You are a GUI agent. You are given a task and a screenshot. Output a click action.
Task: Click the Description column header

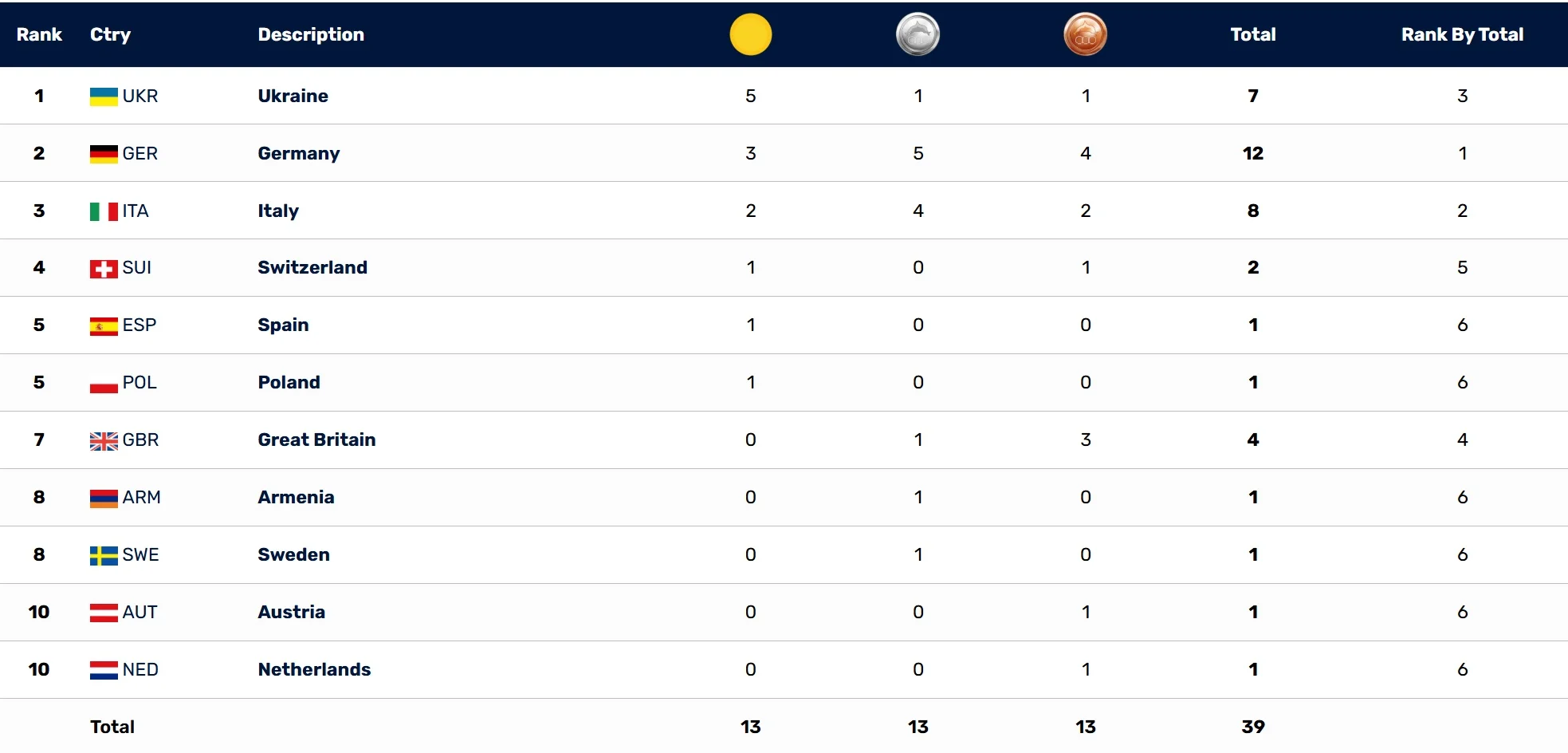[311, 34]
